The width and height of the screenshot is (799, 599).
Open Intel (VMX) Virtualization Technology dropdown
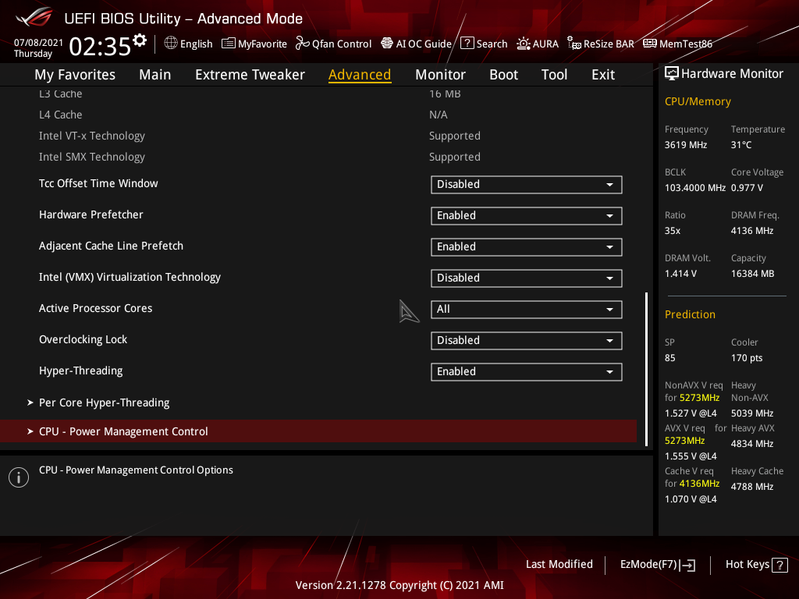click(x=526, y=278)
